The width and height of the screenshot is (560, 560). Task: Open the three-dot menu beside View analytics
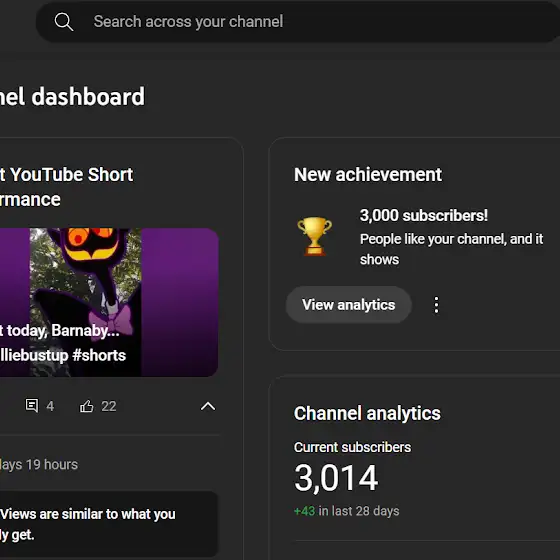coord(436,305)
